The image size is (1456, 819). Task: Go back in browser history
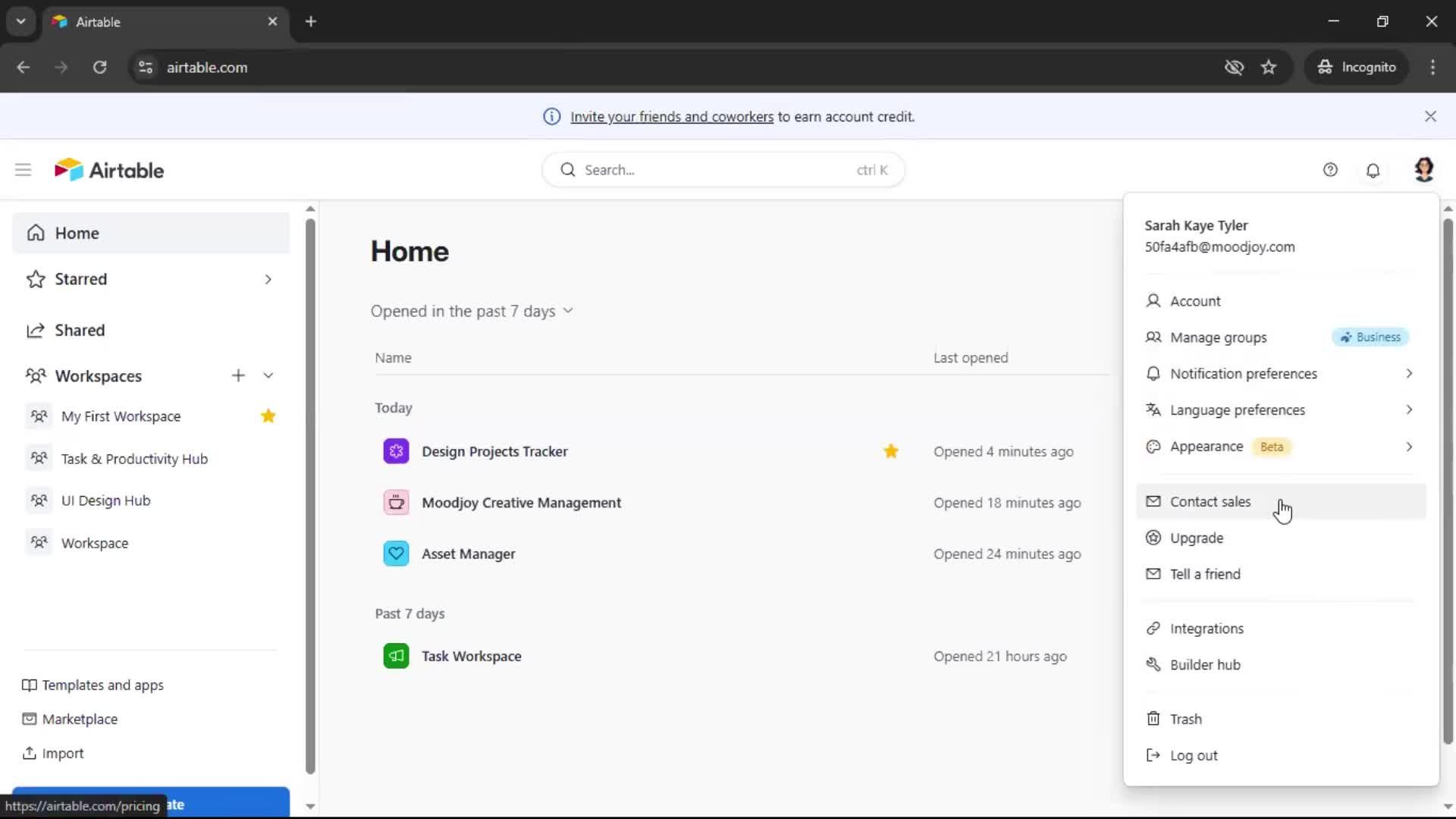23,67
